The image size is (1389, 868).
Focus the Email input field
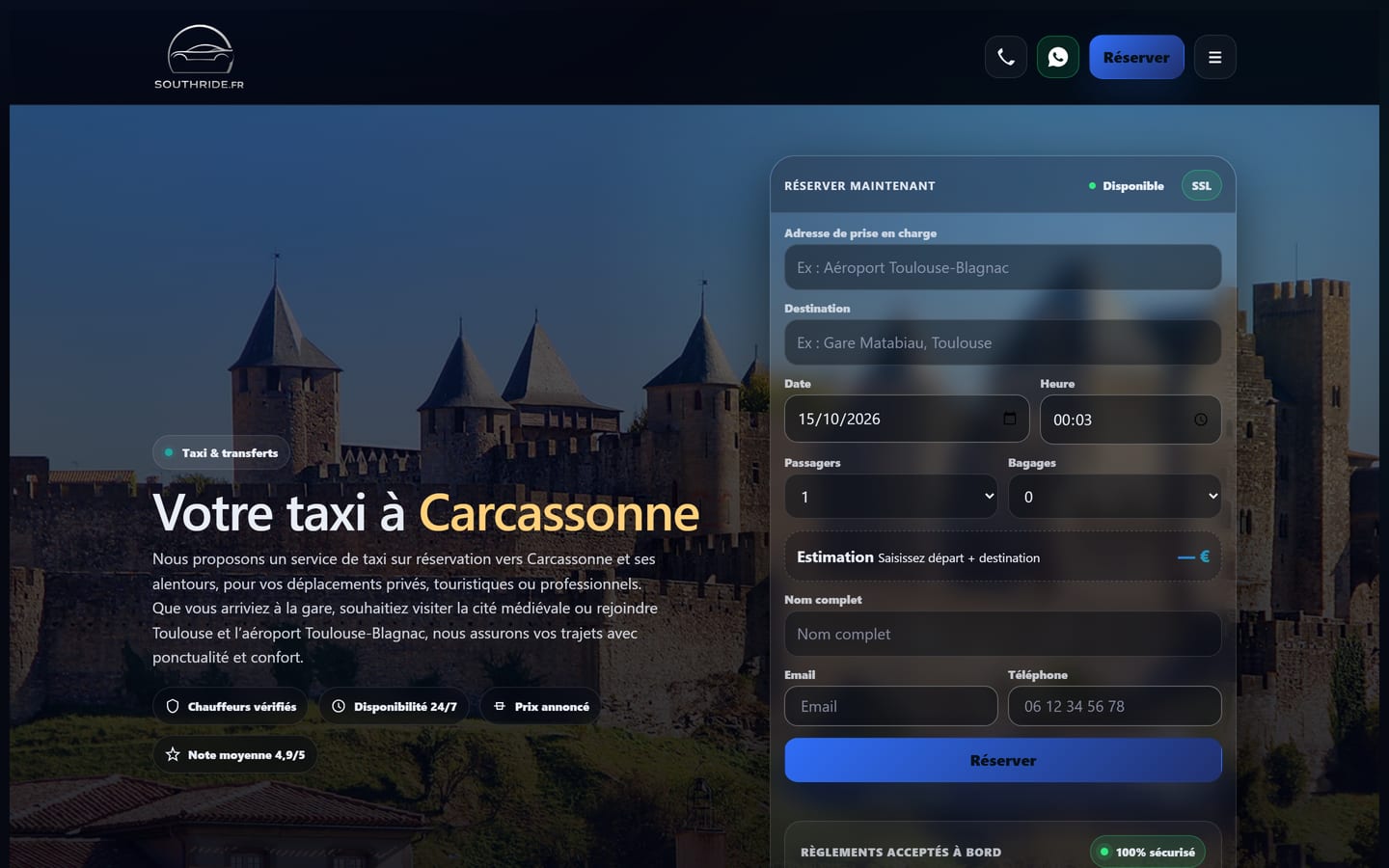click(x=891, y=706)
